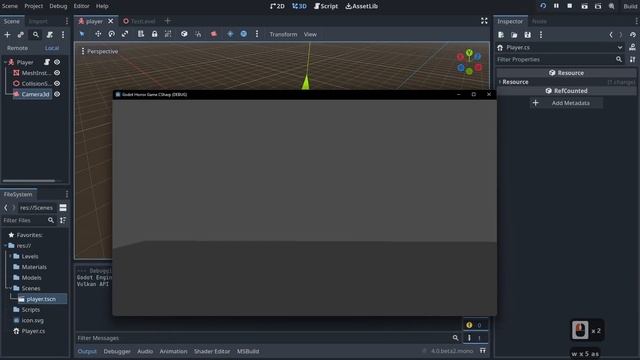This screenshot has width=640, height=360.
Task: Open extra viewport toolbar options
Action: (x=257, y=34)
